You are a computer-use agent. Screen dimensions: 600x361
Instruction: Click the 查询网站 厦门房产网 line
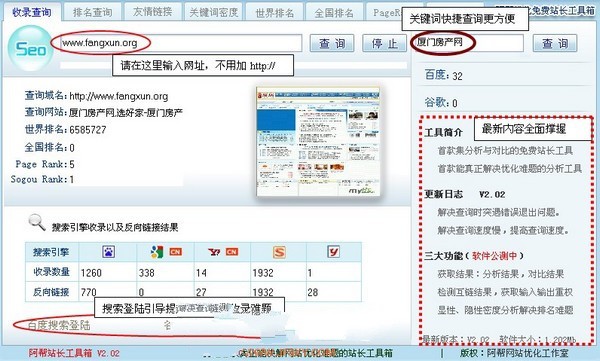[x=104, y=113]
